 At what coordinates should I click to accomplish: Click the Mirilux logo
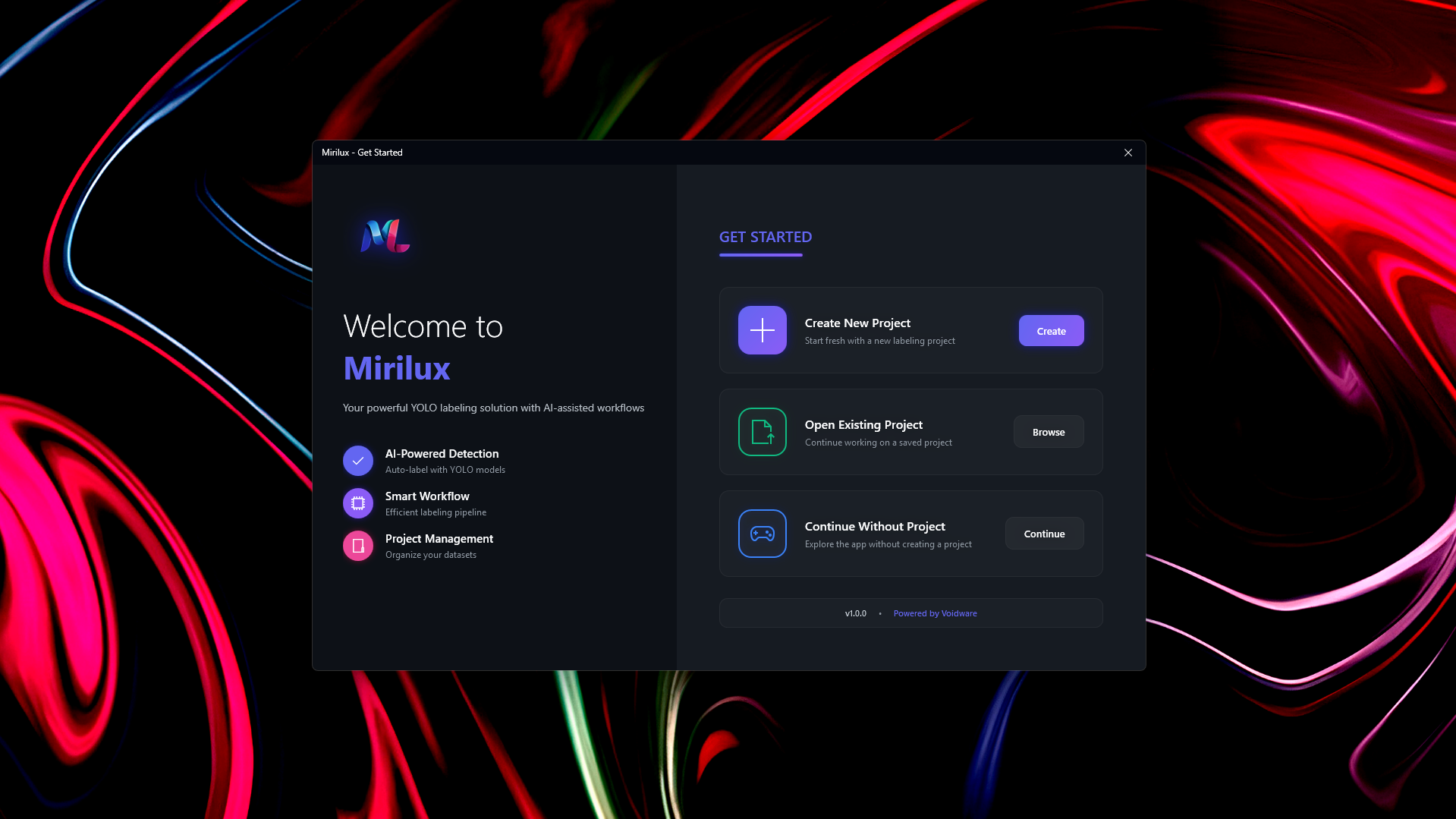383,237
